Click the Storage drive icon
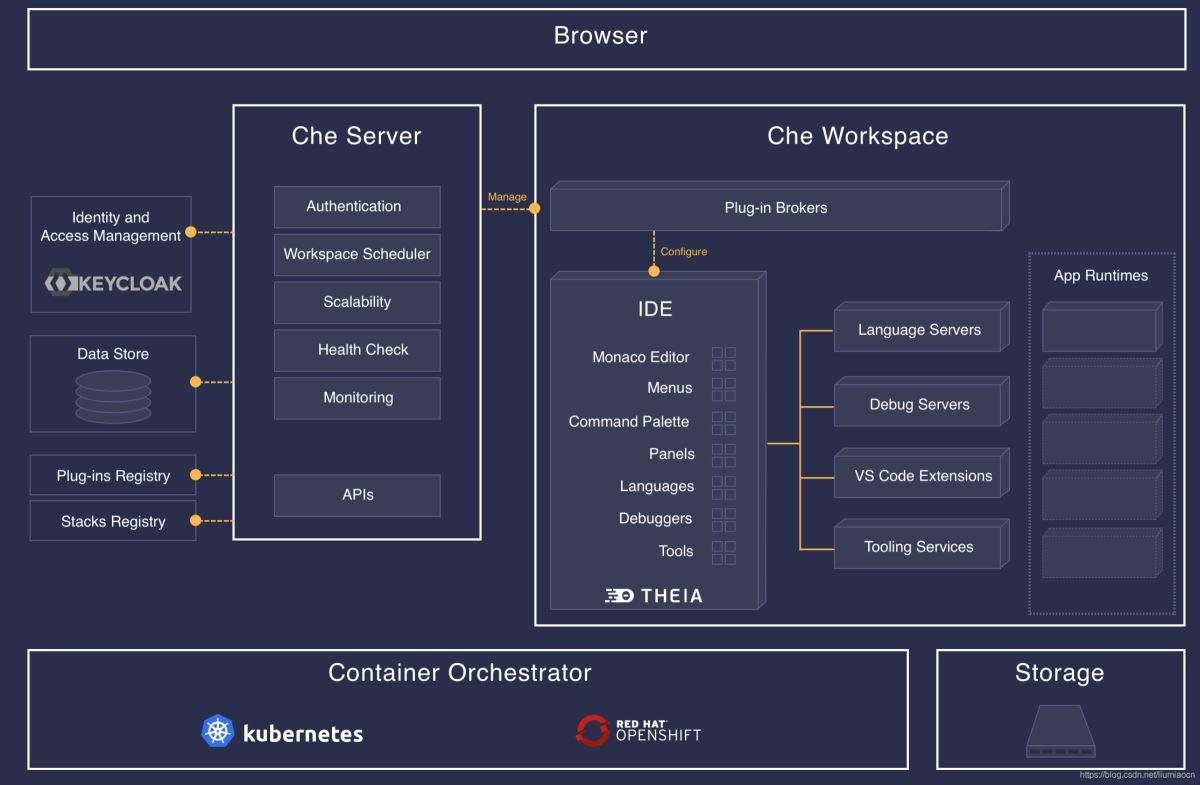This screenshot has height=785, width=1200. pos(1059,731)
